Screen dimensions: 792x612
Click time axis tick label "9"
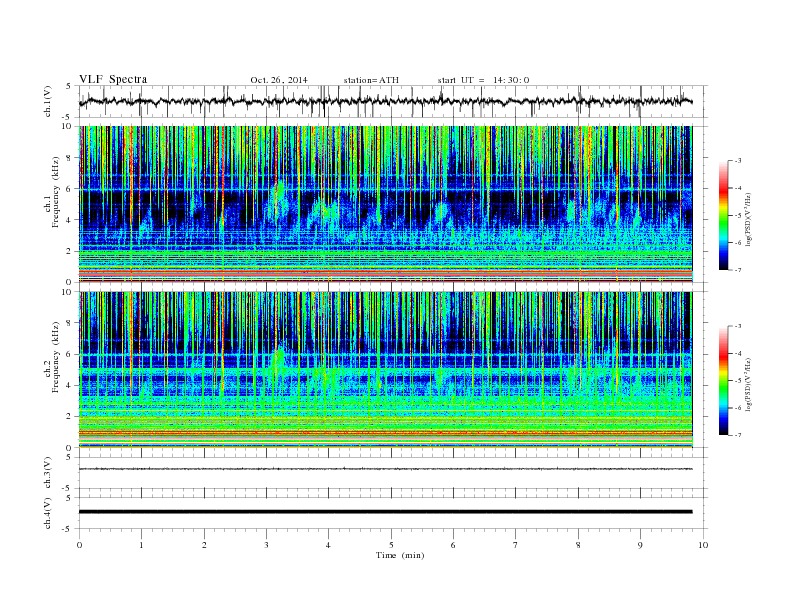[x=640, y=545]
